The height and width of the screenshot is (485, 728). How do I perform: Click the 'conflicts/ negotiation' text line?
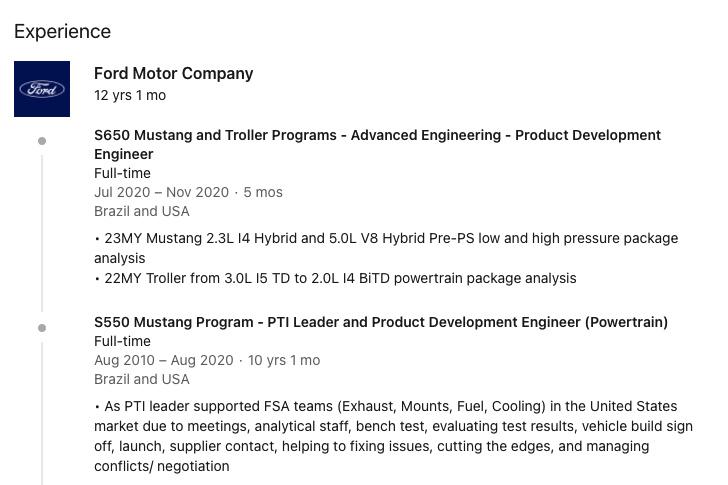tap(162, 466)
